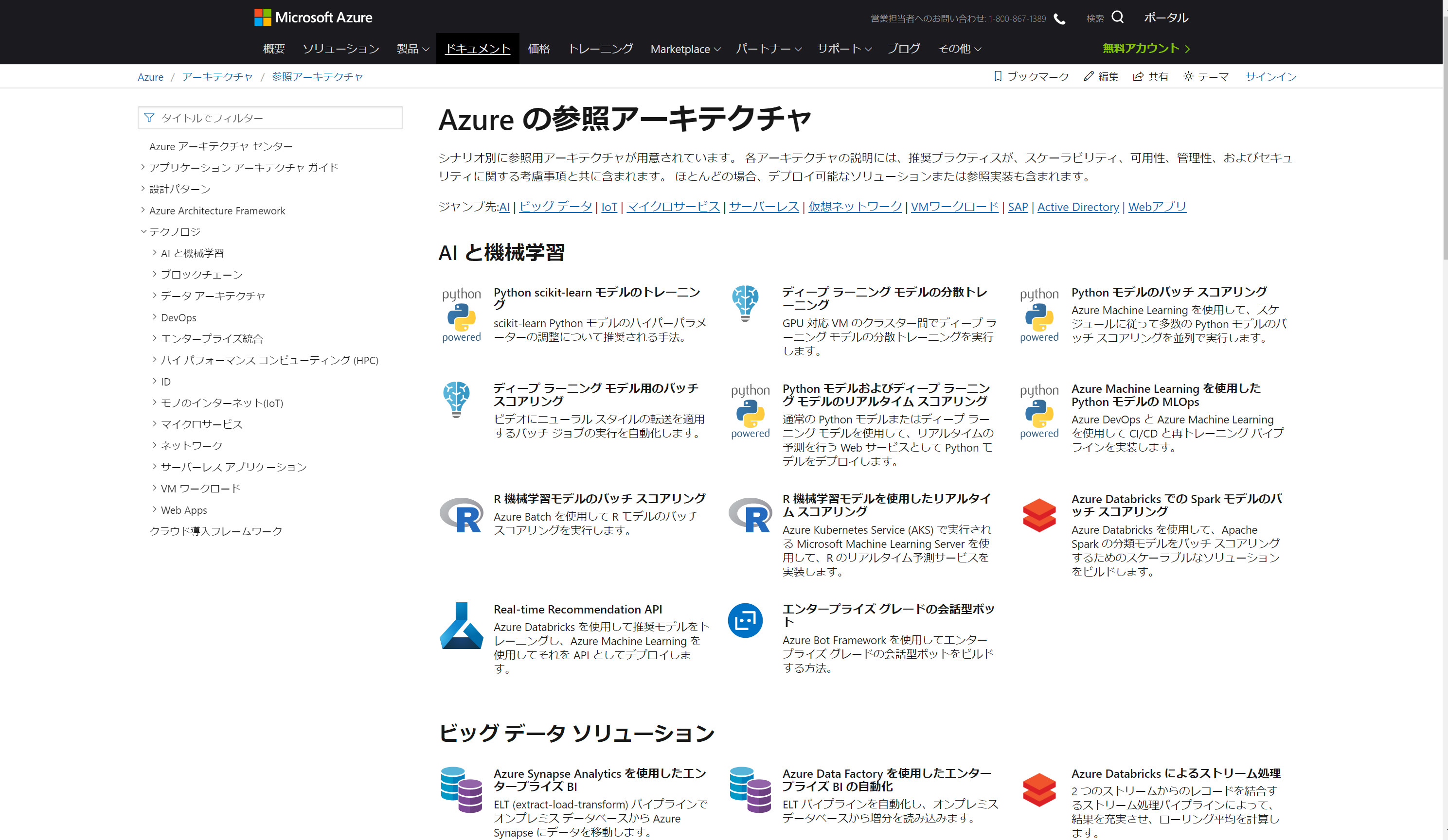1448x840 pixels.
Task: Open the Marketplace dropdown menu
Action: click(x=685, y=49)
